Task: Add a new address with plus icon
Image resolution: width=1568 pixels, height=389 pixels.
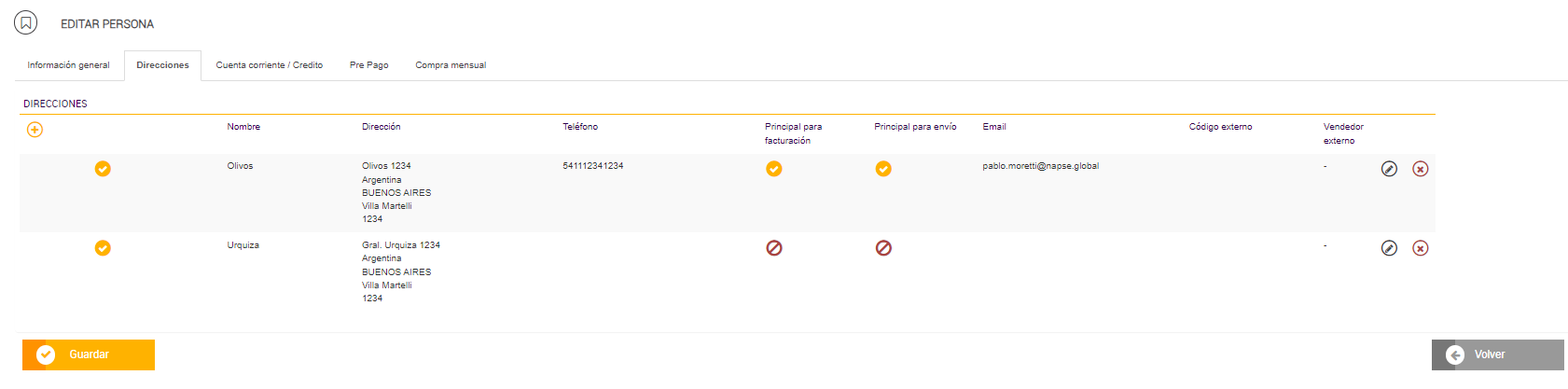Action: coord(35,130)
